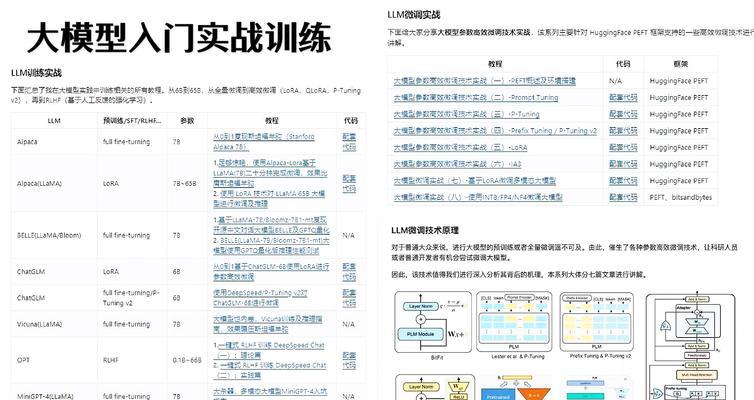
Task: Open the code link in the ChatGLM LoRA row
Action: coord(349,272)
